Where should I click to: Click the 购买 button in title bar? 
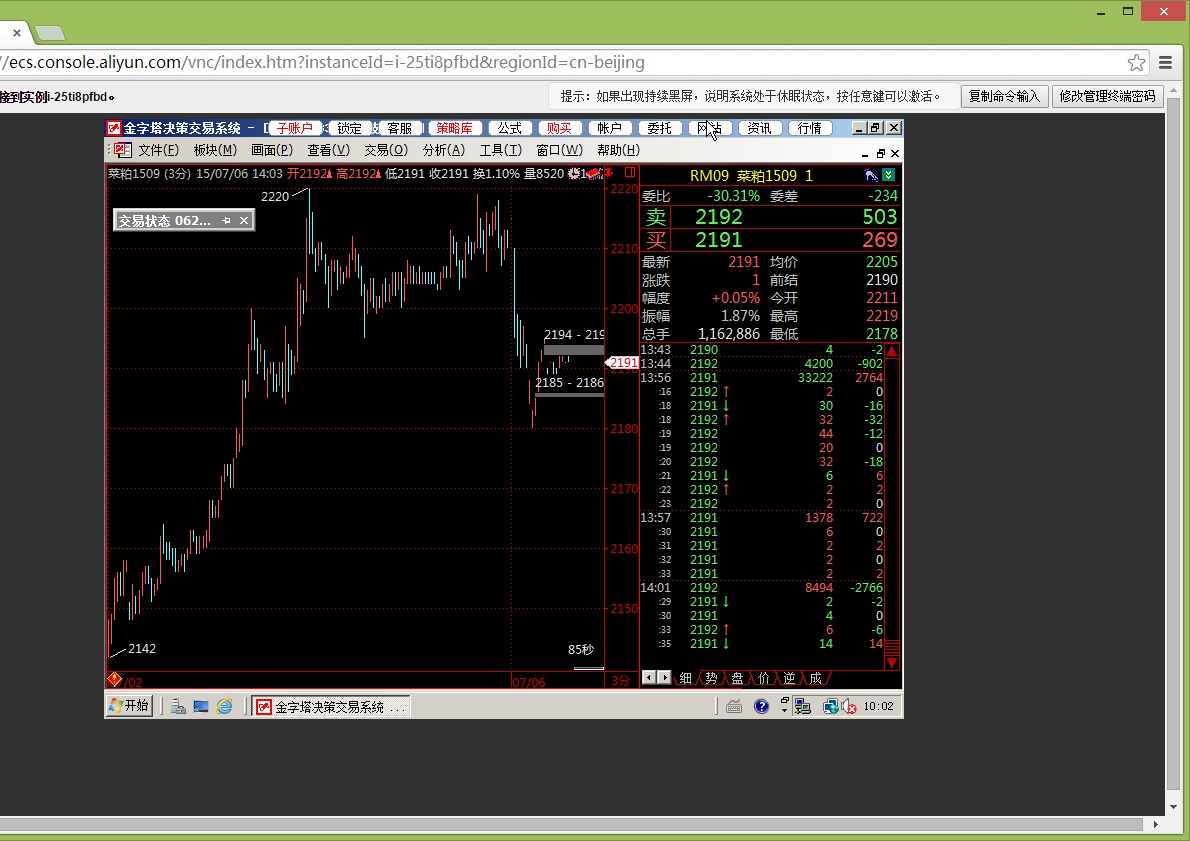[x=559, y=128]
